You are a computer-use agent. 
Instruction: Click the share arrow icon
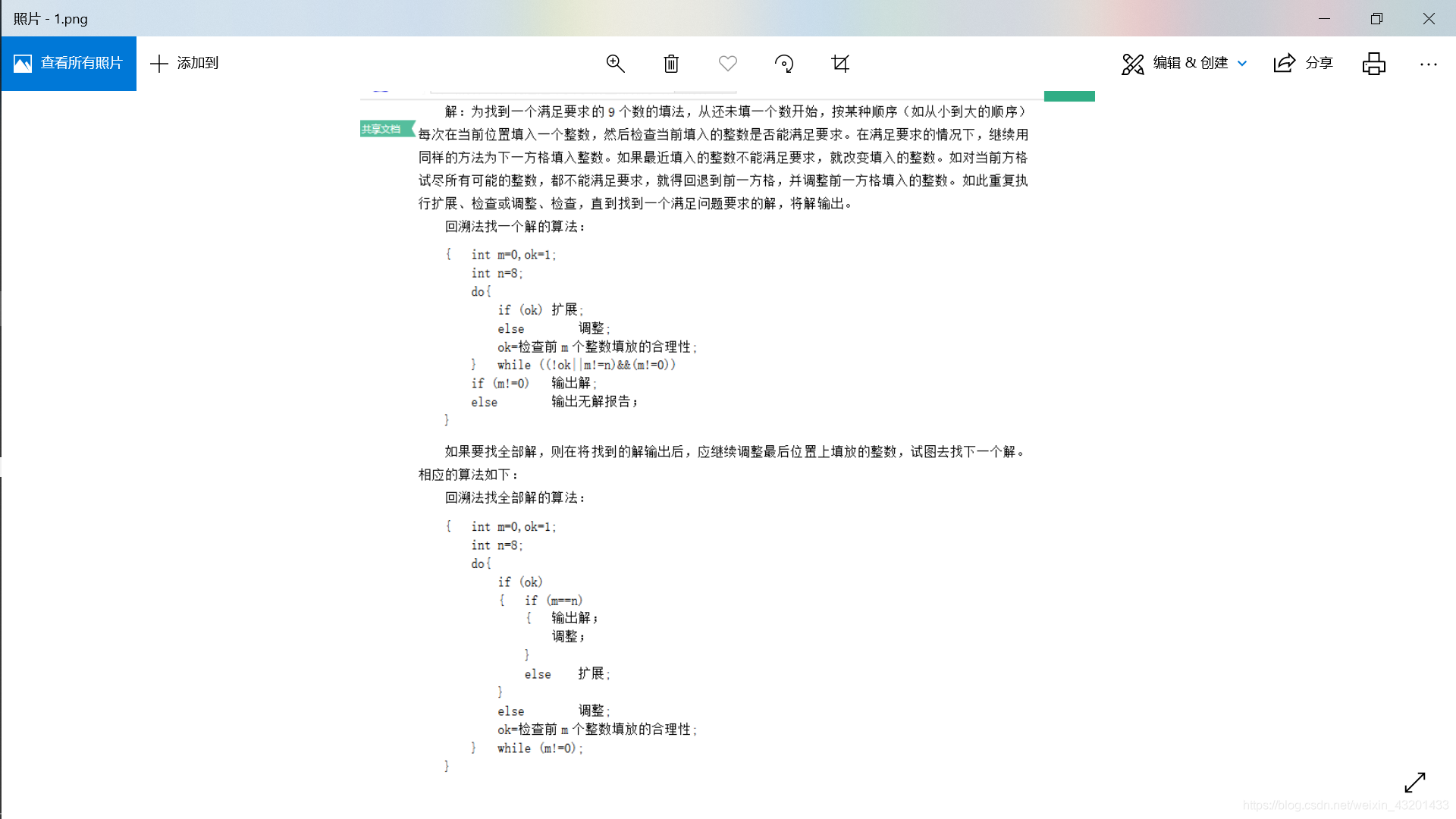click(x=1284, y=63)
